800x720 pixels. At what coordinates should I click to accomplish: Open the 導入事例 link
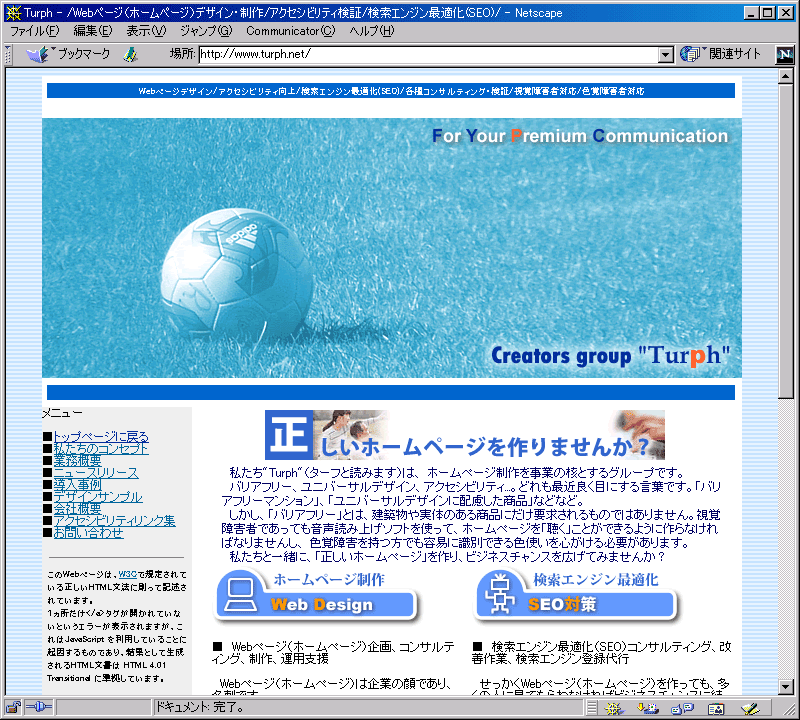point(78,485)
